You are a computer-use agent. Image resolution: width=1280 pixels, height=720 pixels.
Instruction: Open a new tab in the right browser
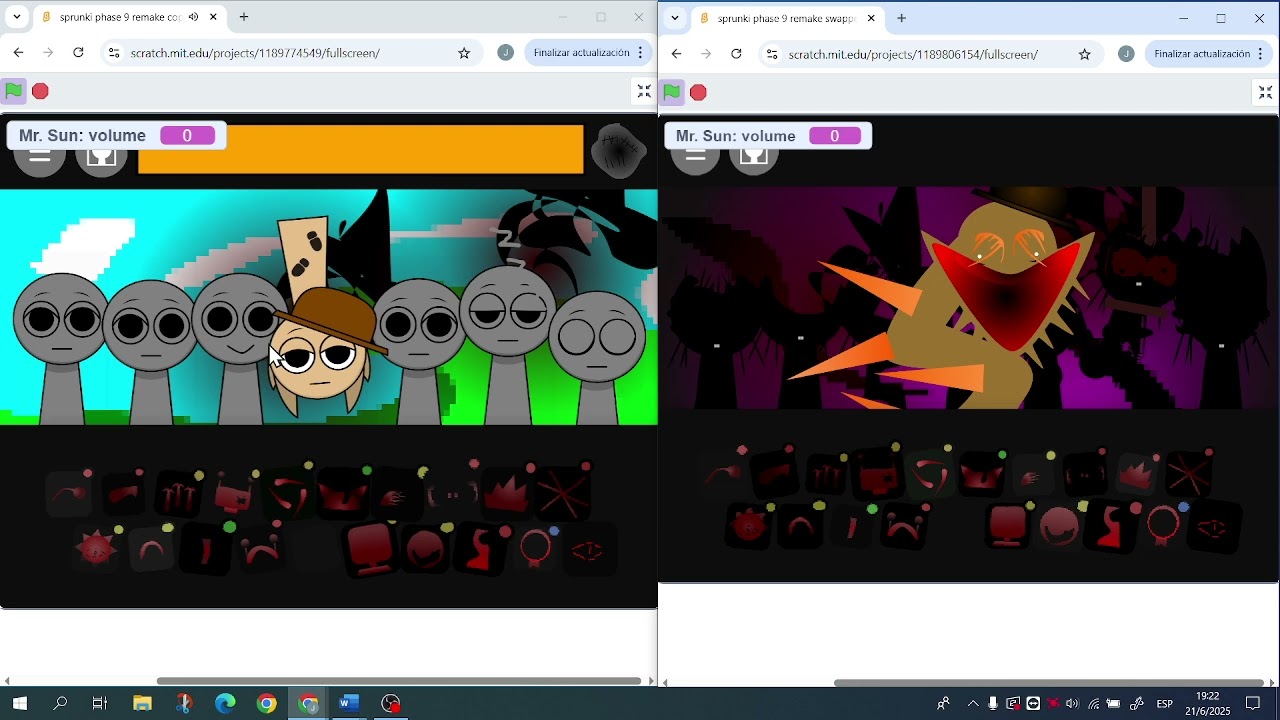click(902, 18)
